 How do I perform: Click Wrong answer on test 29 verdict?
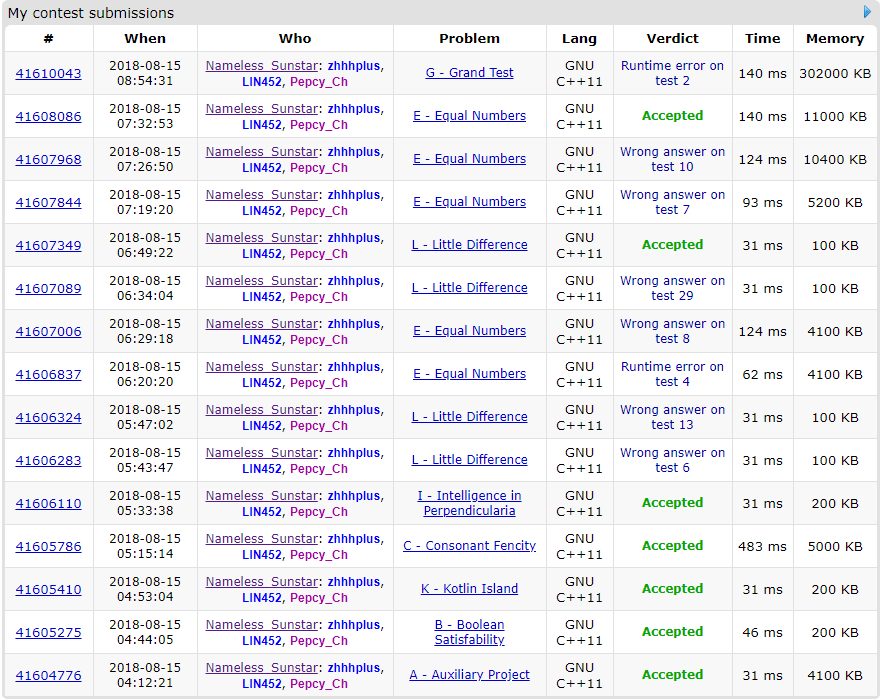pos(672,288)
